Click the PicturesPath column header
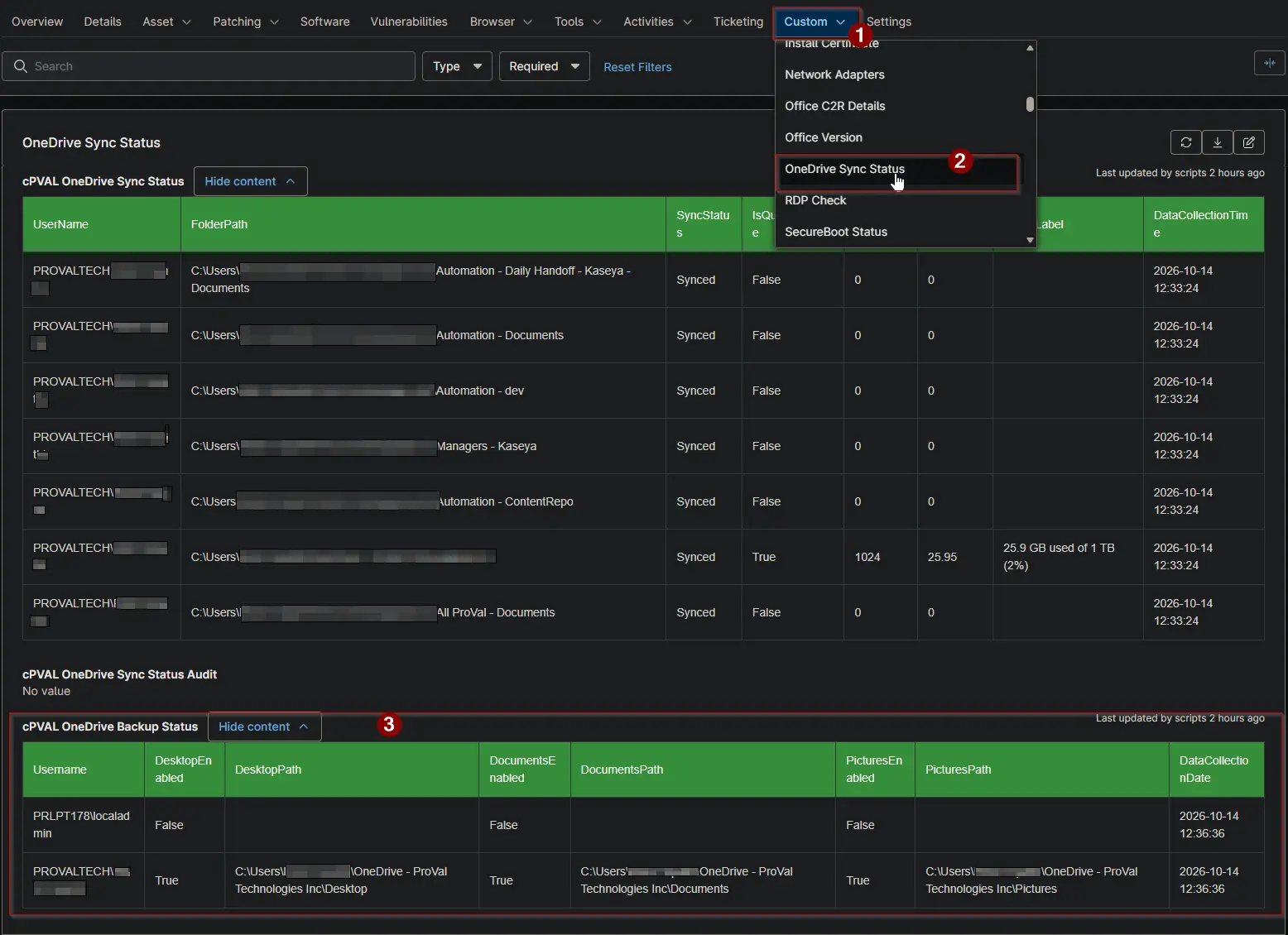This screenshot has width=1288, height=935. pos(1042,770)
